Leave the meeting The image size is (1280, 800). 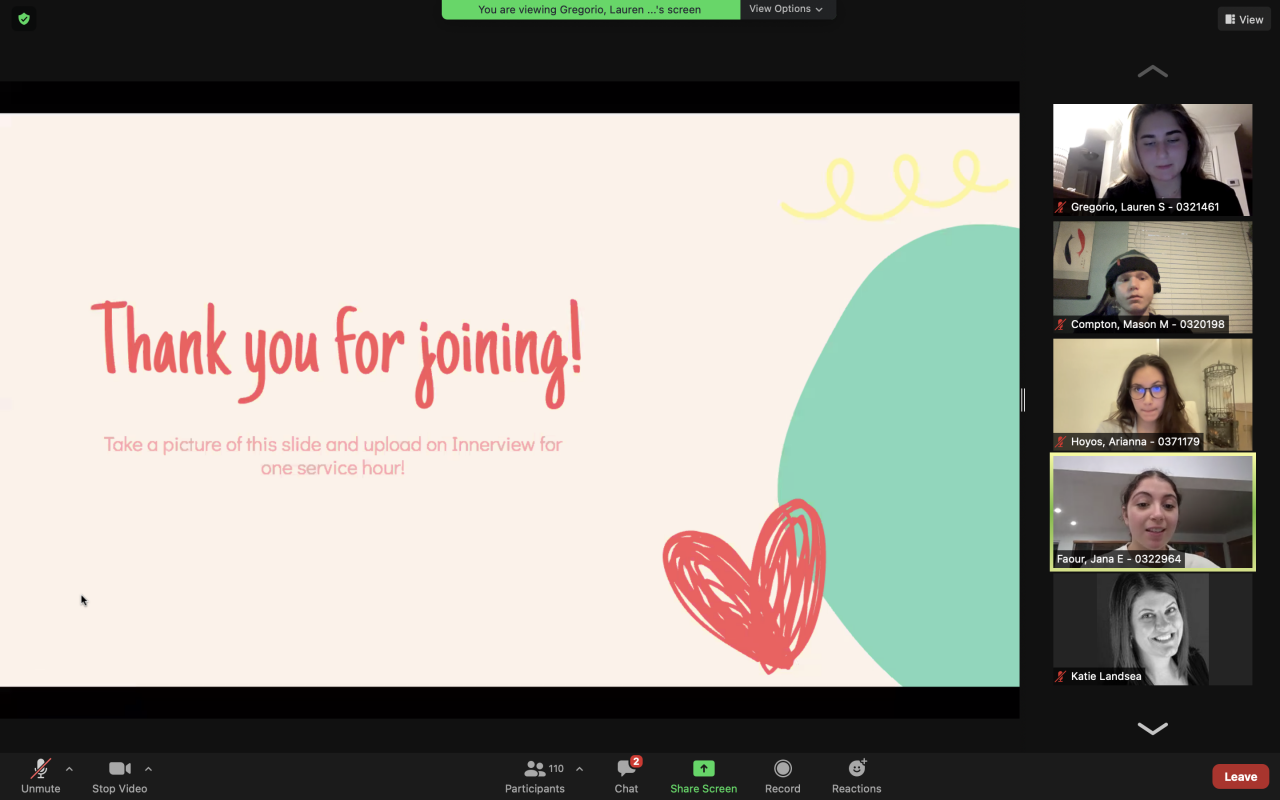pos(1241,776)
